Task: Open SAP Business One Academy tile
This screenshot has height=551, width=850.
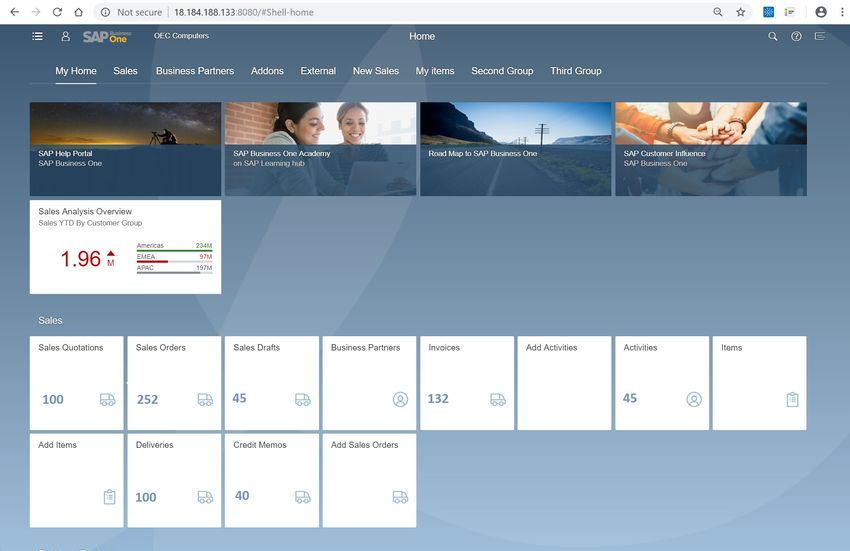Action: point(320,149)
